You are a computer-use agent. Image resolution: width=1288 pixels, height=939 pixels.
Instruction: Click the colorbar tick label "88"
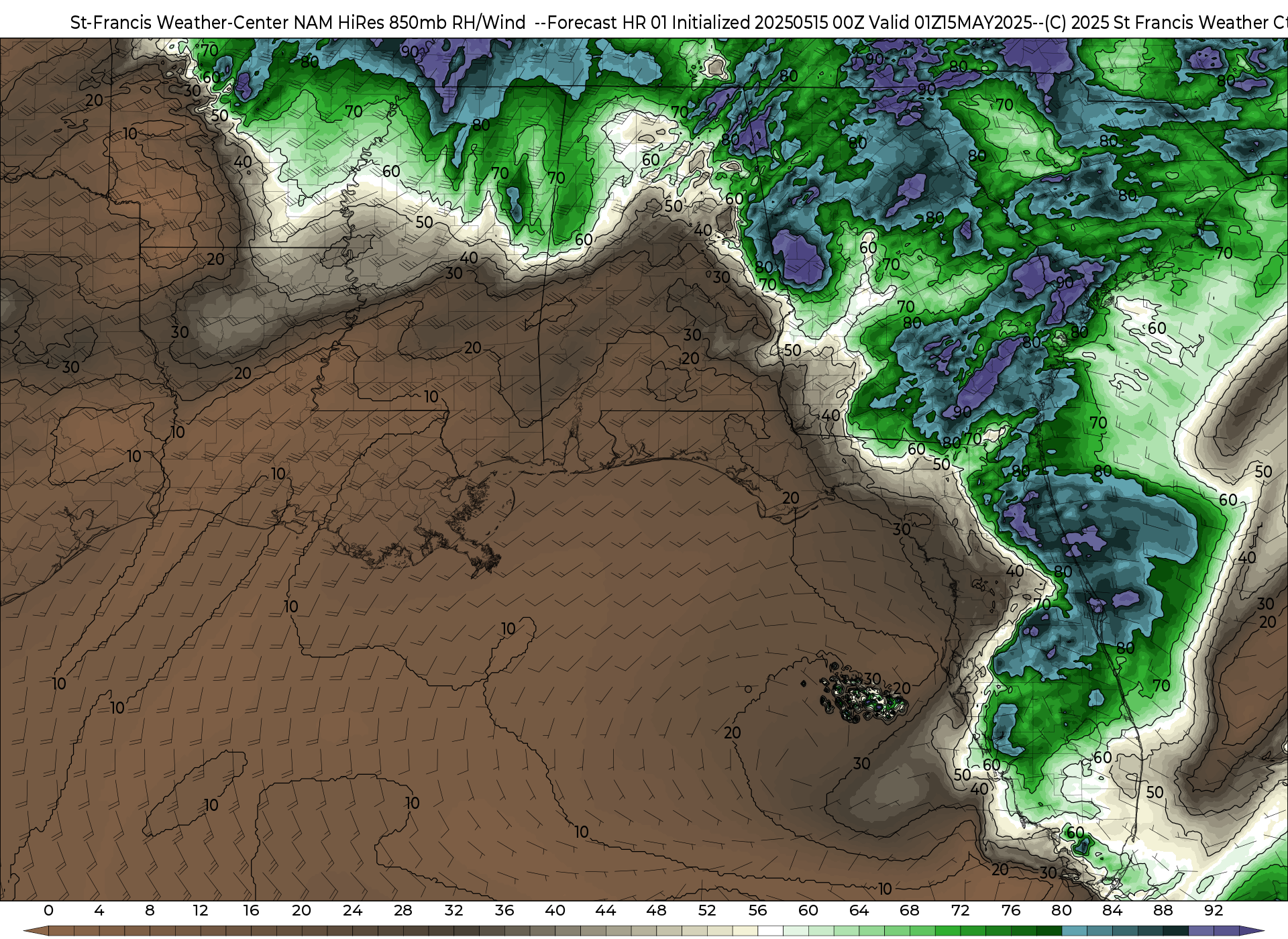coord(1163,911)
